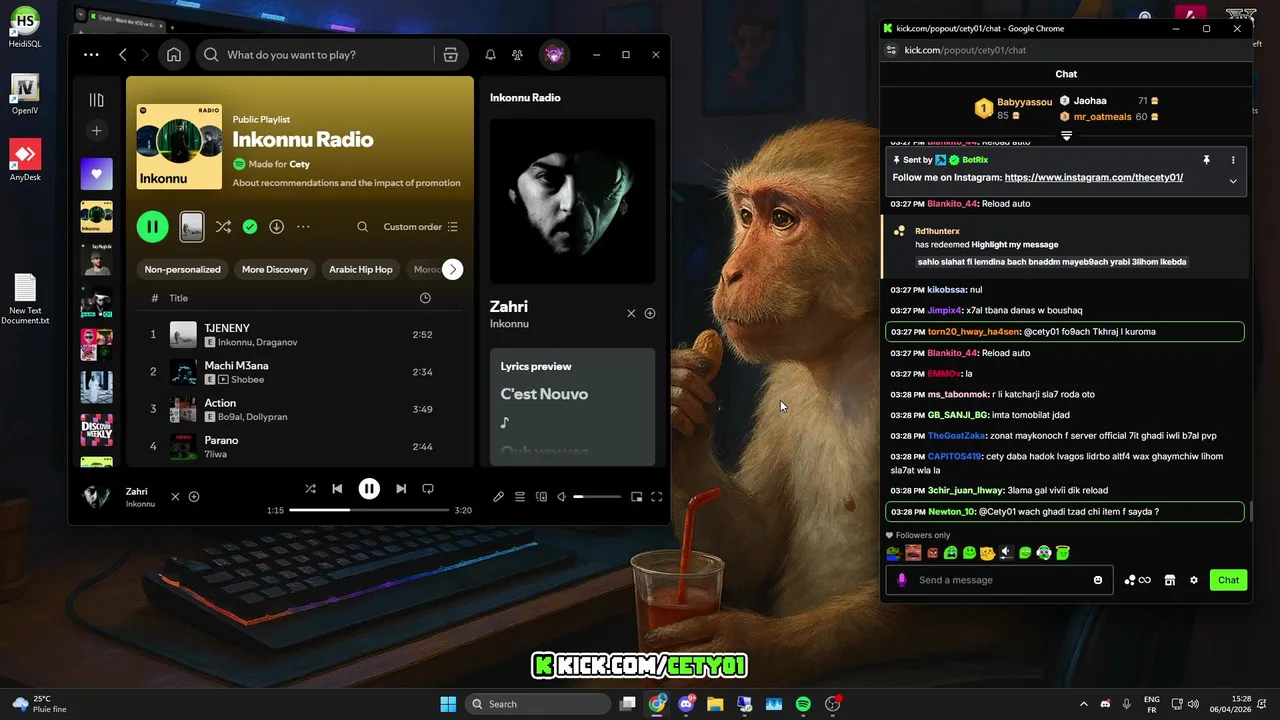Toggle shuffle in bottom player bar
This screenshot has width=1280, height=720.
(310, 489)
